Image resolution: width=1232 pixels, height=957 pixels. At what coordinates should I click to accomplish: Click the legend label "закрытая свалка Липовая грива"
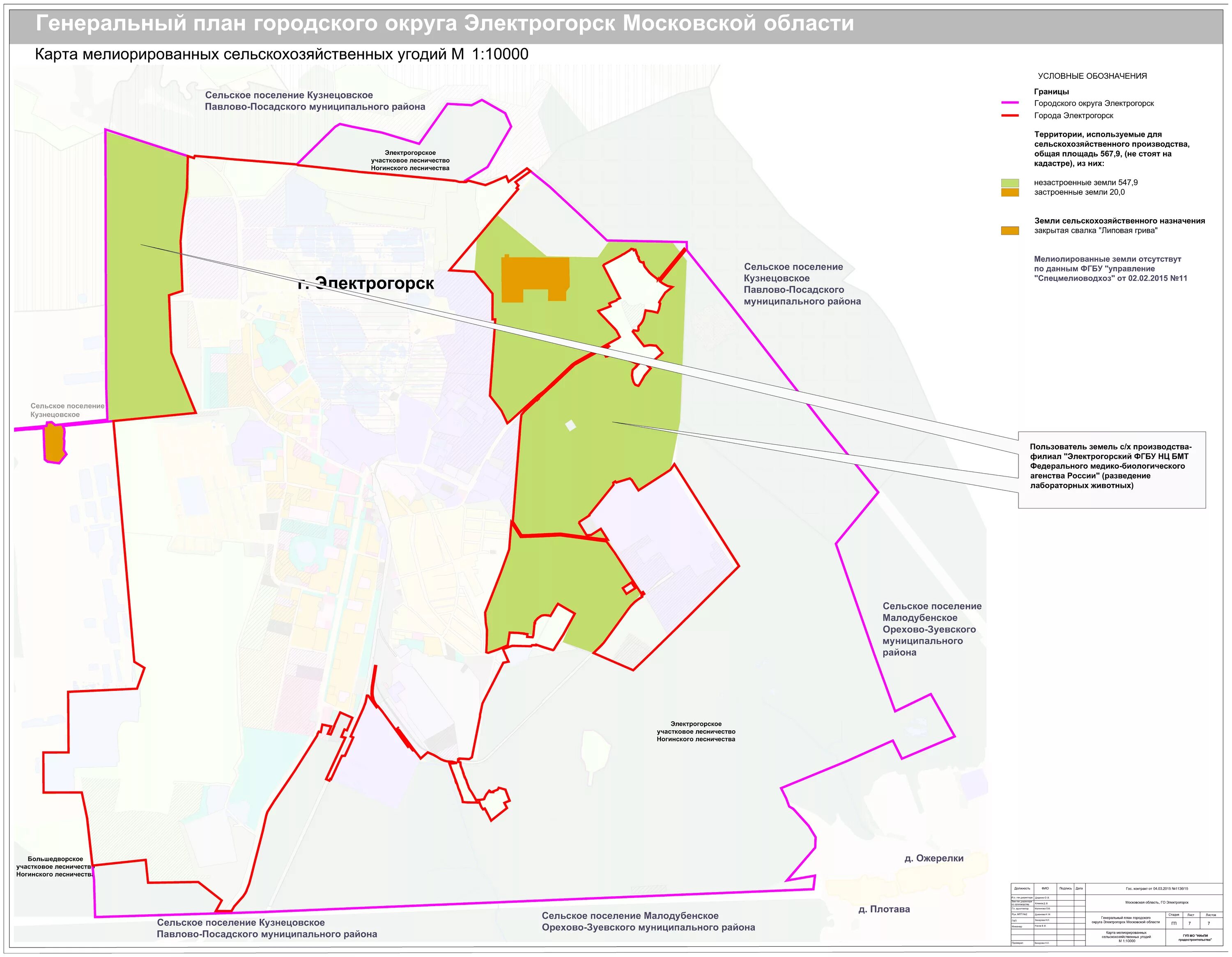click(1096, 231)
